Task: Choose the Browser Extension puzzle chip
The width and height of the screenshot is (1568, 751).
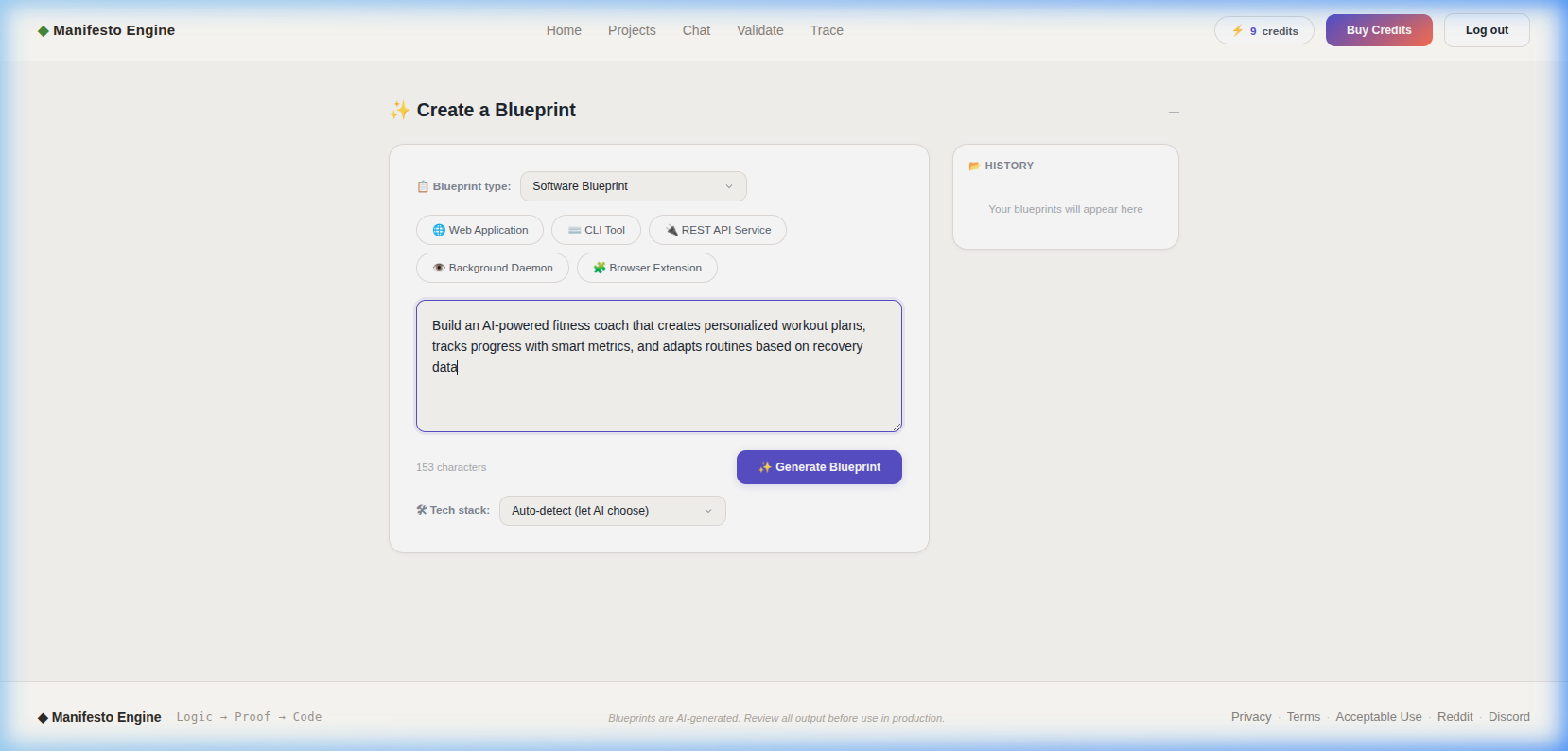Action: (x=647, y=268)
